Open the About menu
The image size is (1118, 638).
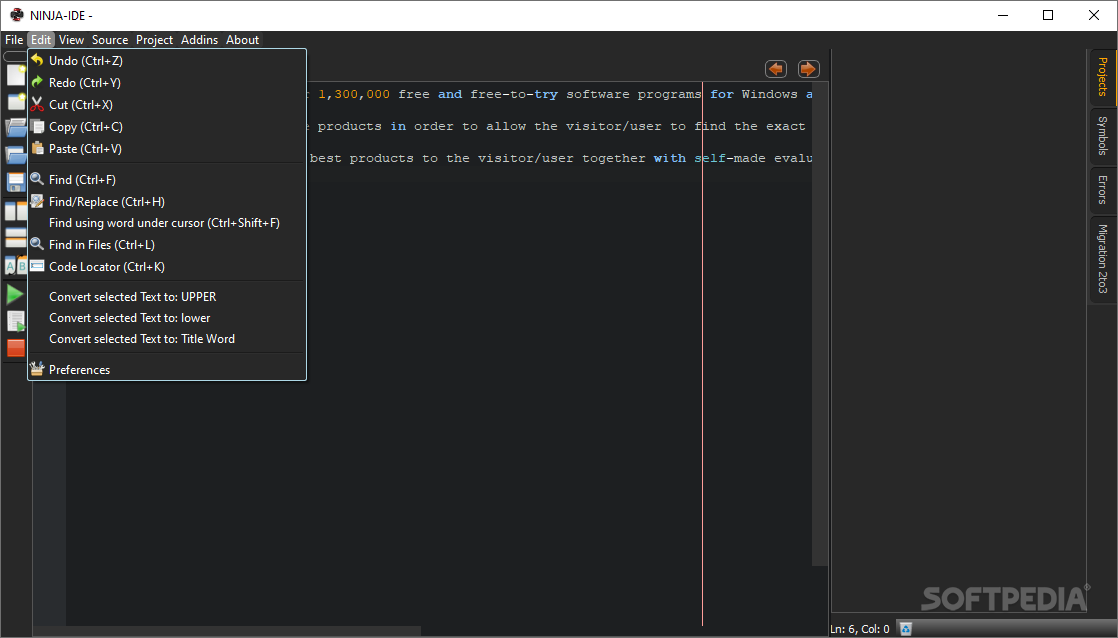[x=242, y=40]
